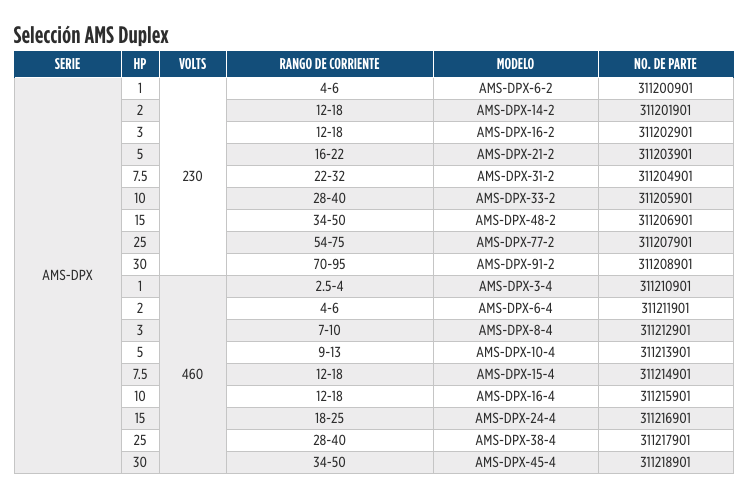745x492 pixels.
Task: Click the MODELO column header
Action: (x=516, y=64)
